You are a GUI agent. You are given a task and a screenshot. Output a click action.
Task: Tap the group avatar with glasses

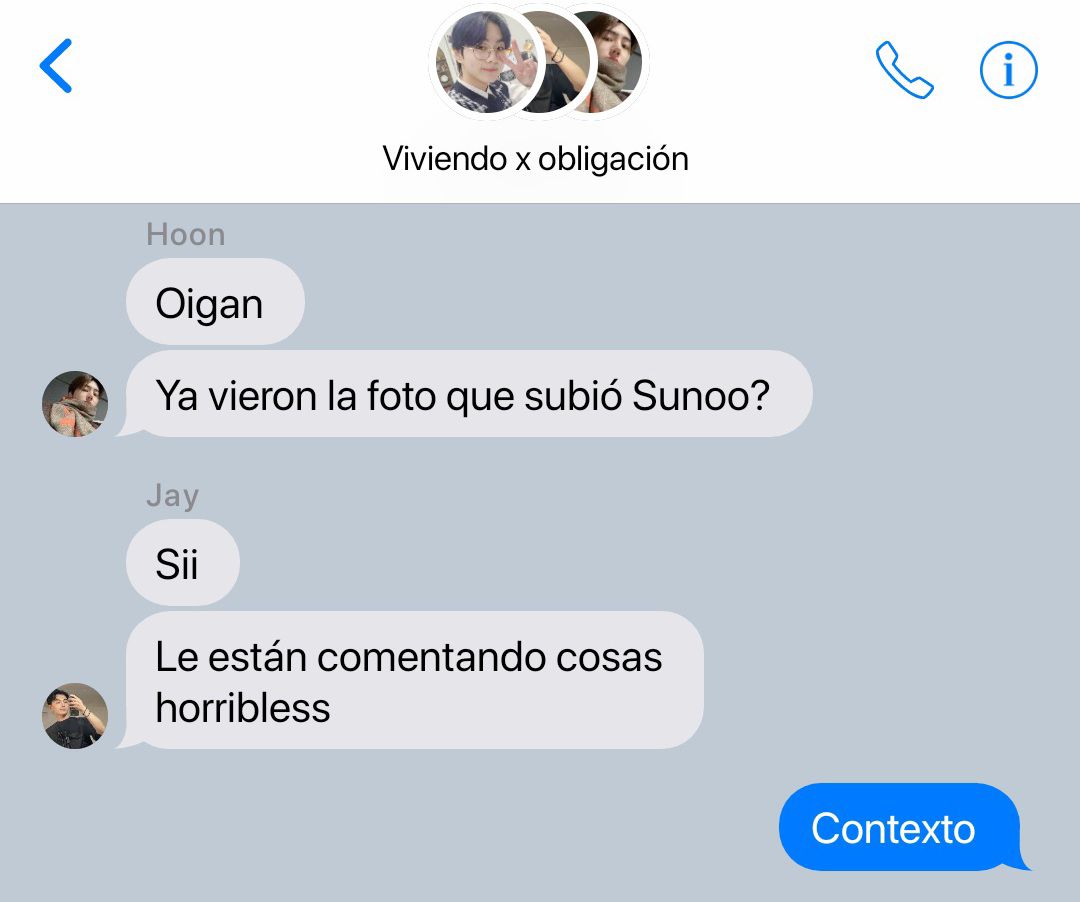(488, 63)
